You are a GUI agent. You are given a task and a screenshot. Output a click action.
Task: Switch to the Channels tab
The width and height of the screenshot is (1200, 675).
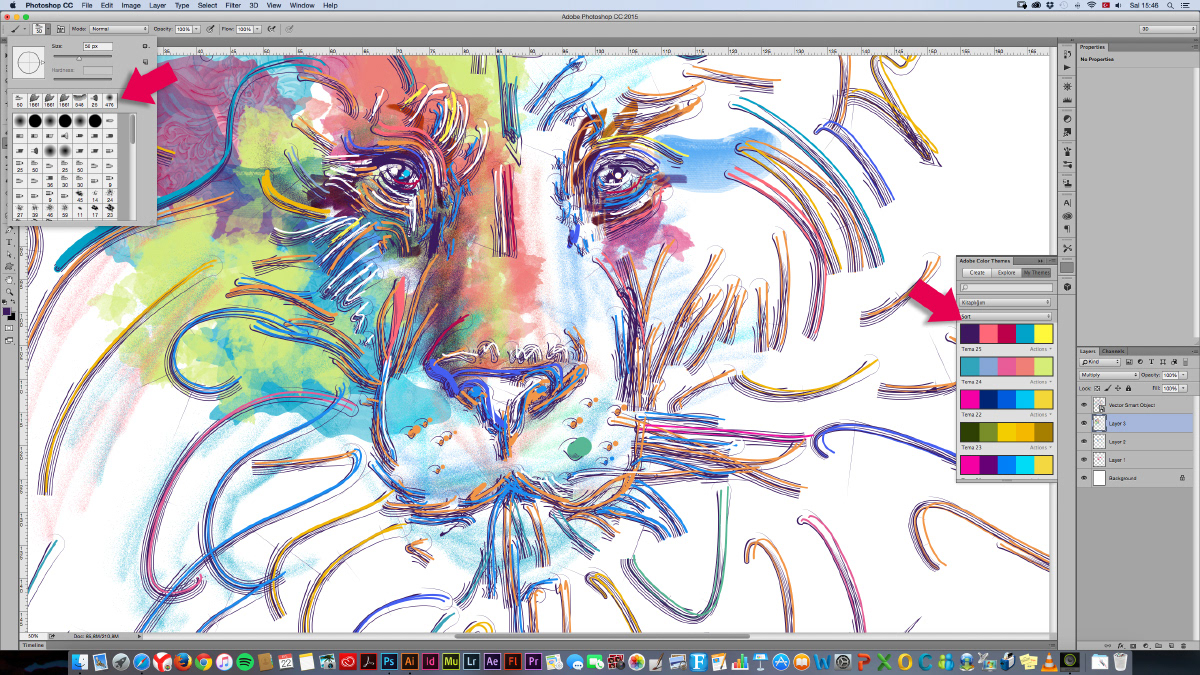coord(1113,351)
